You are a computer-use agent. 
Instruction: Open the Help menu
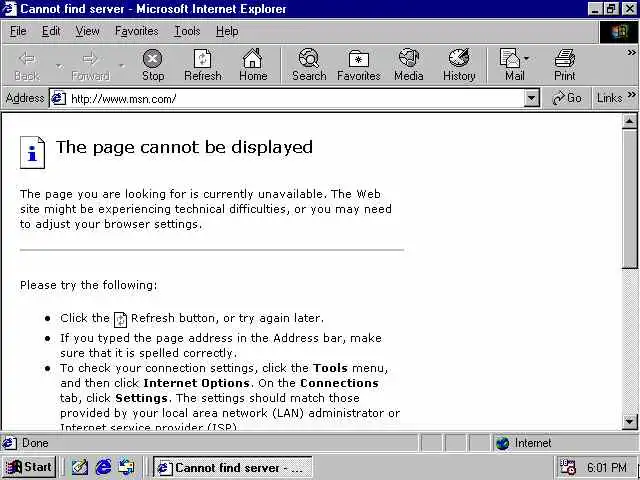(227, 31)
